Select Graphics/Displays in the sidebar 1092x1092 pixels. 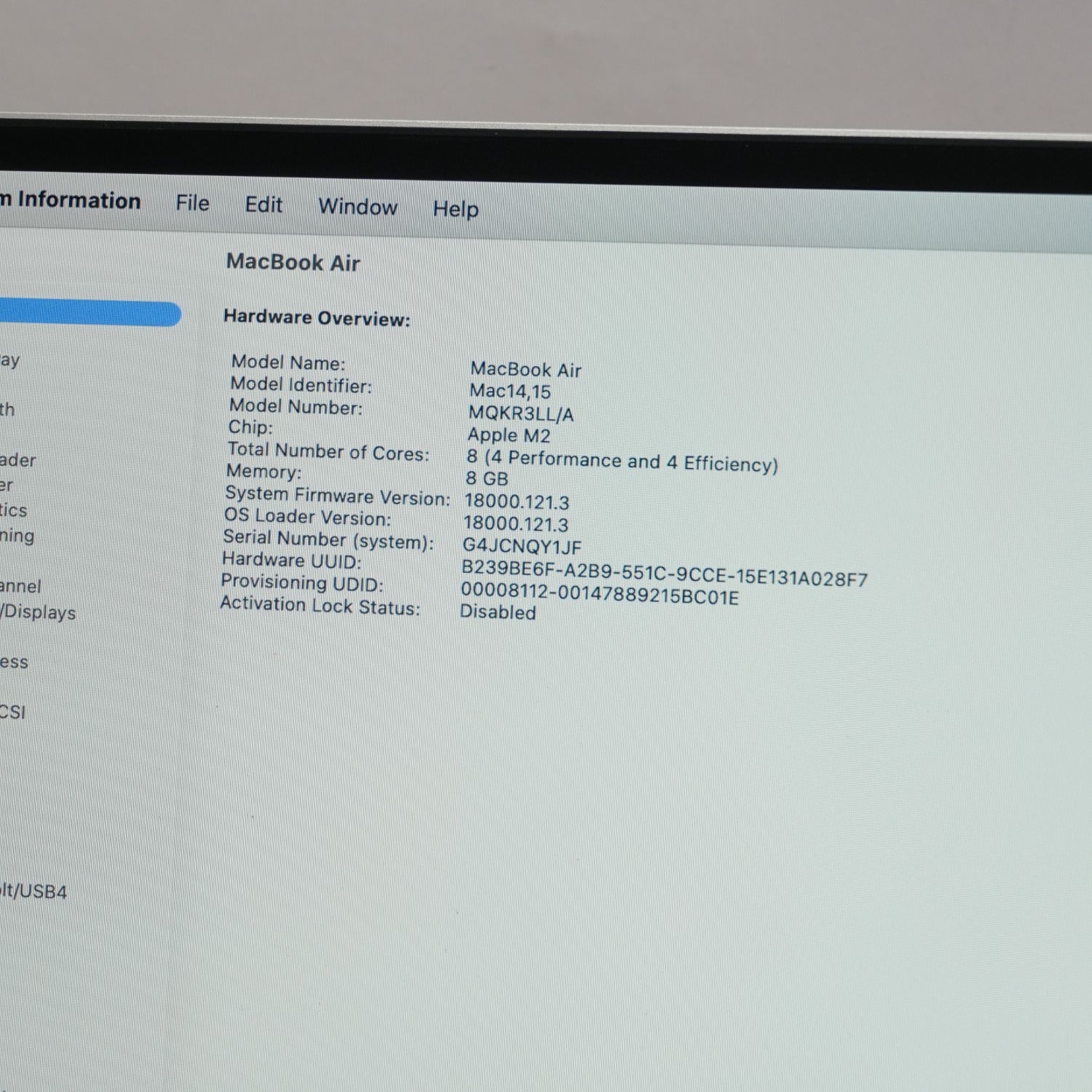pos(38,612)
